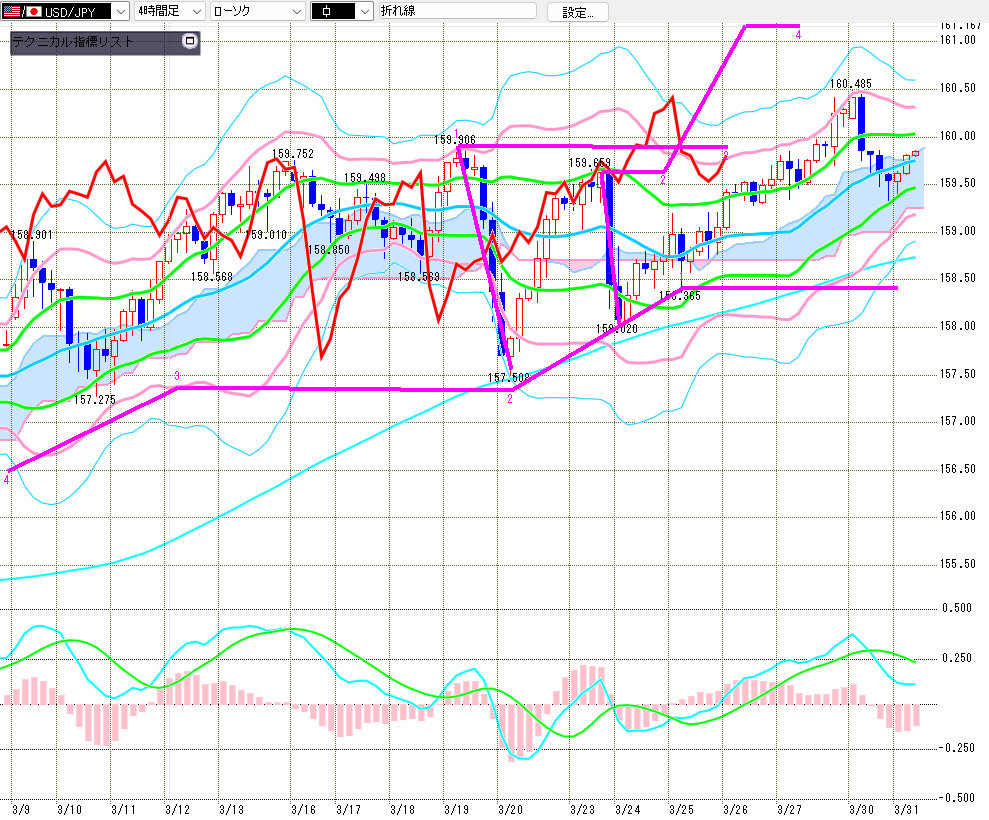989x820 pixels.
Task: Open the USD/JPY currency pair dropdown
Action: coord(120,11)
